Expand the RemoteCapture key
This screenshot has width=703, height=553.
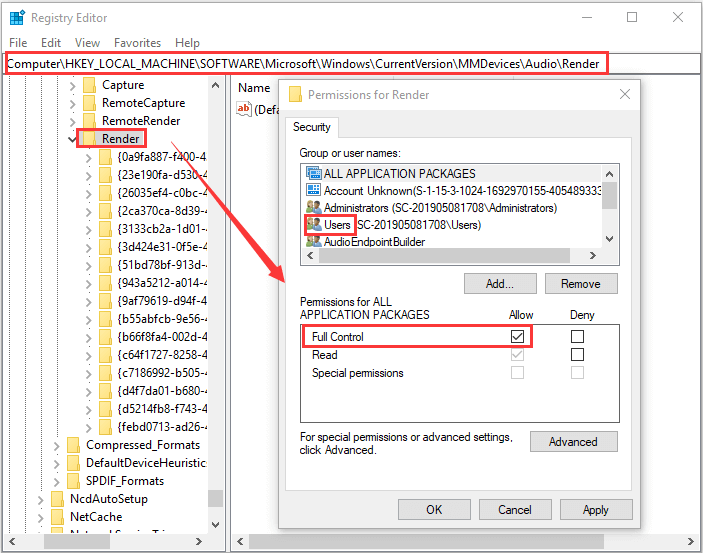73,104
